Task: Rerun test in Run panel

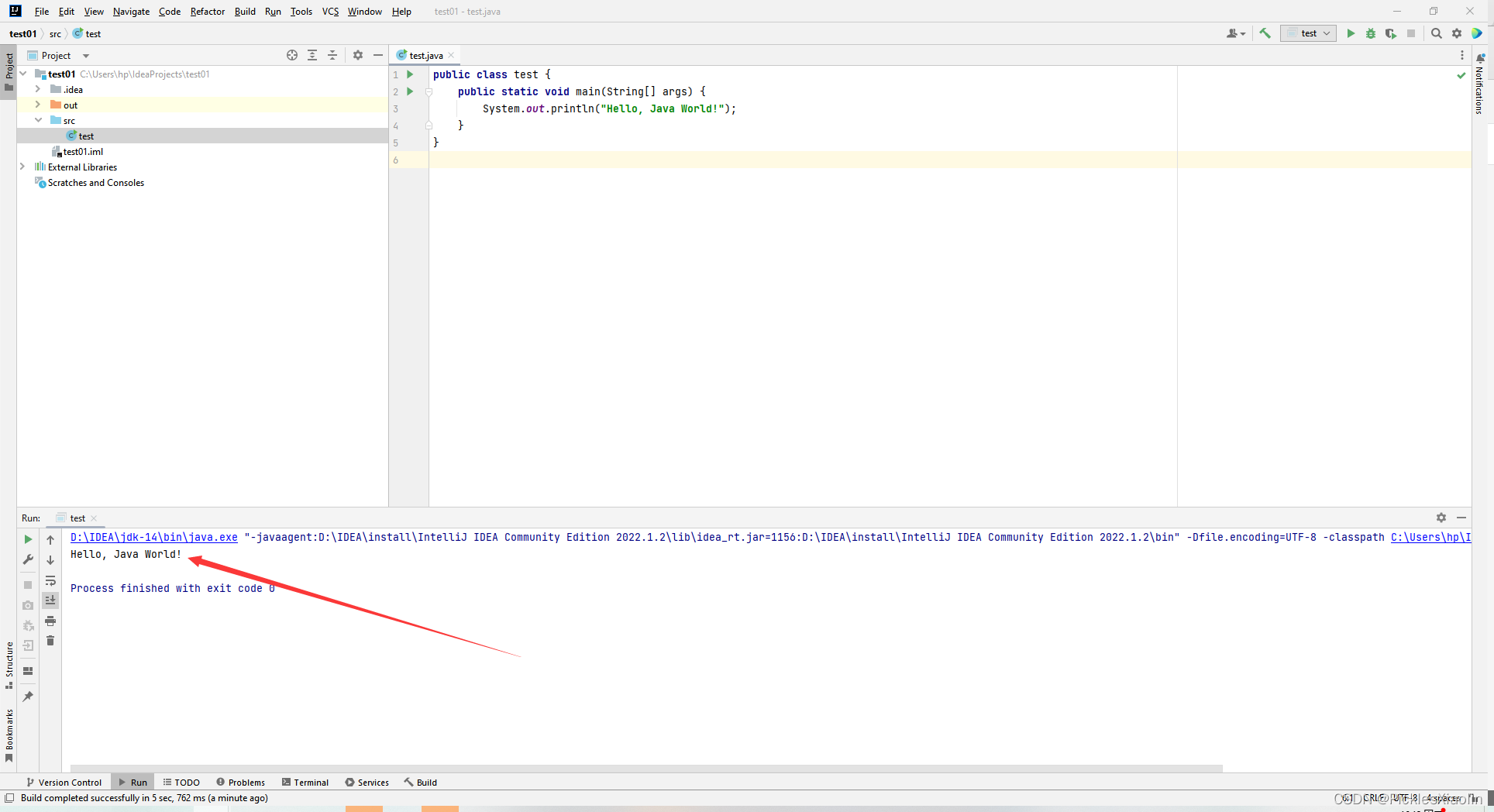Action: (28, 539)
